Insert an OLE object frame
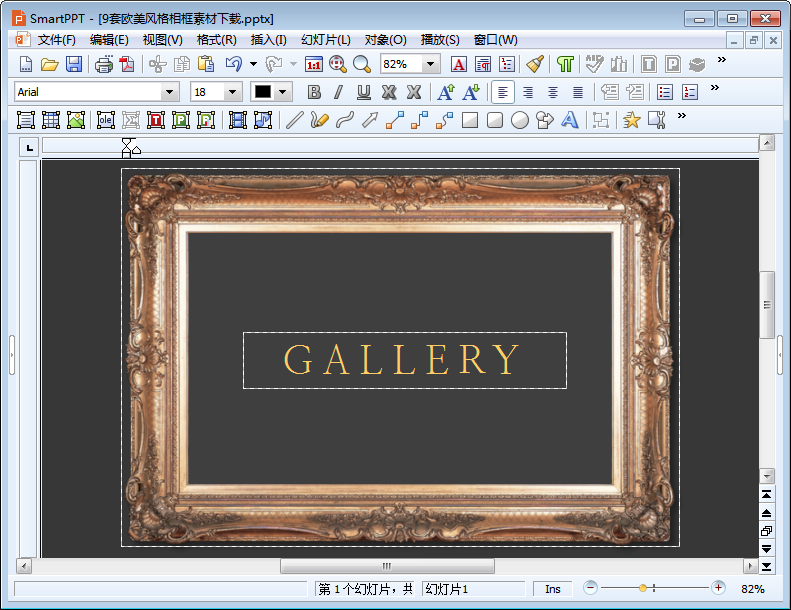Screen dimensions: 791x610 (105, 120)
